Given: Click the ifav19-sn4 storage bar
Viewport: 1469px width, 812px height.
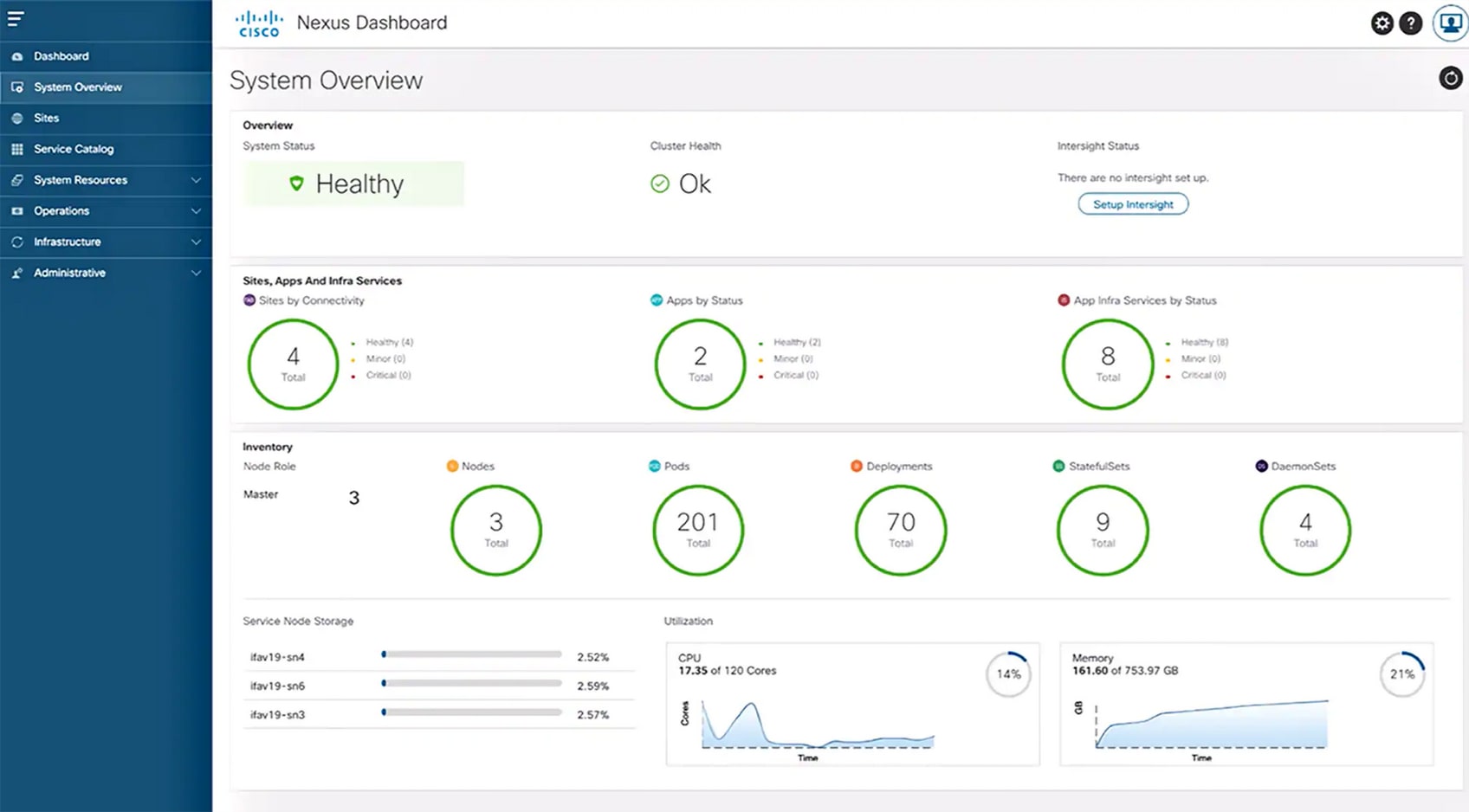Looking at the screenshot, I should click(471, 654).
